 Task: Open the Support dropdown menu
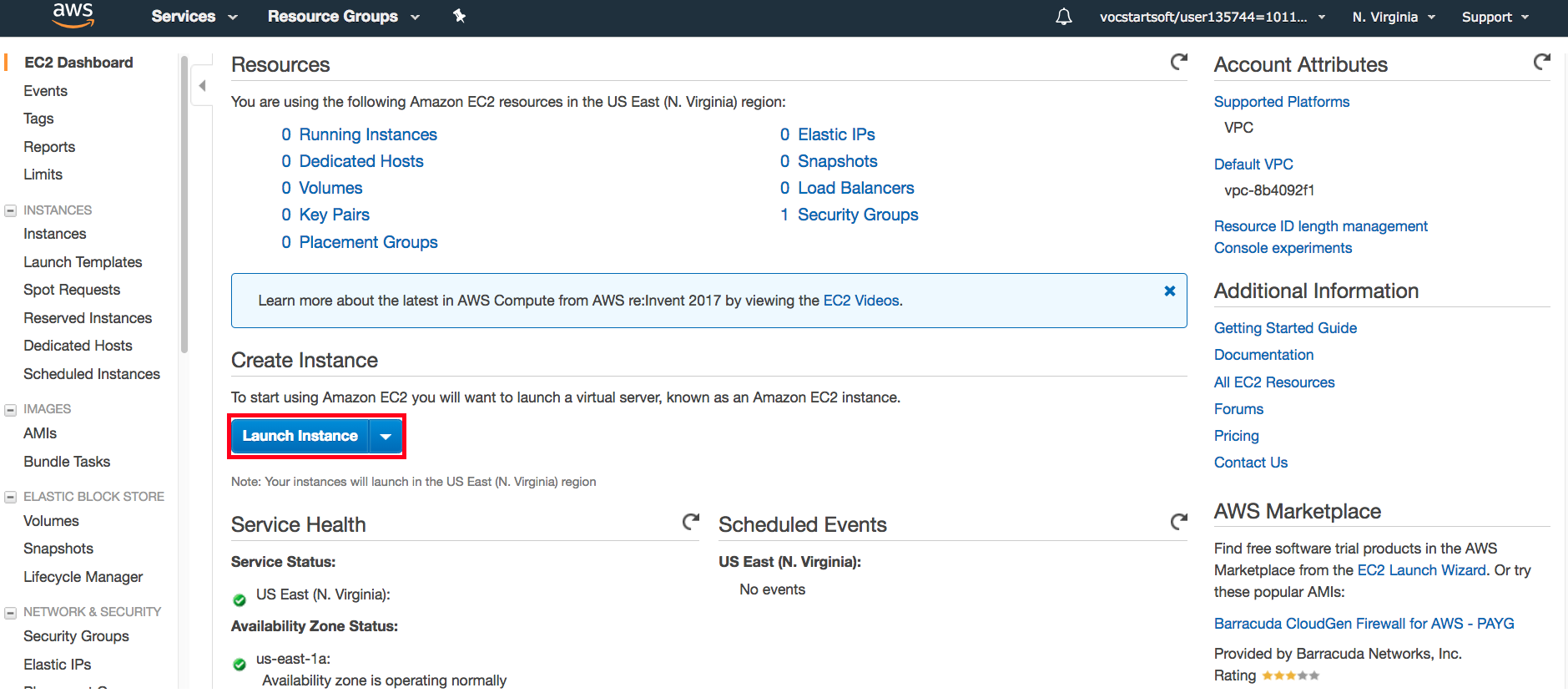pyautogui.click(x=1495, y=17)
